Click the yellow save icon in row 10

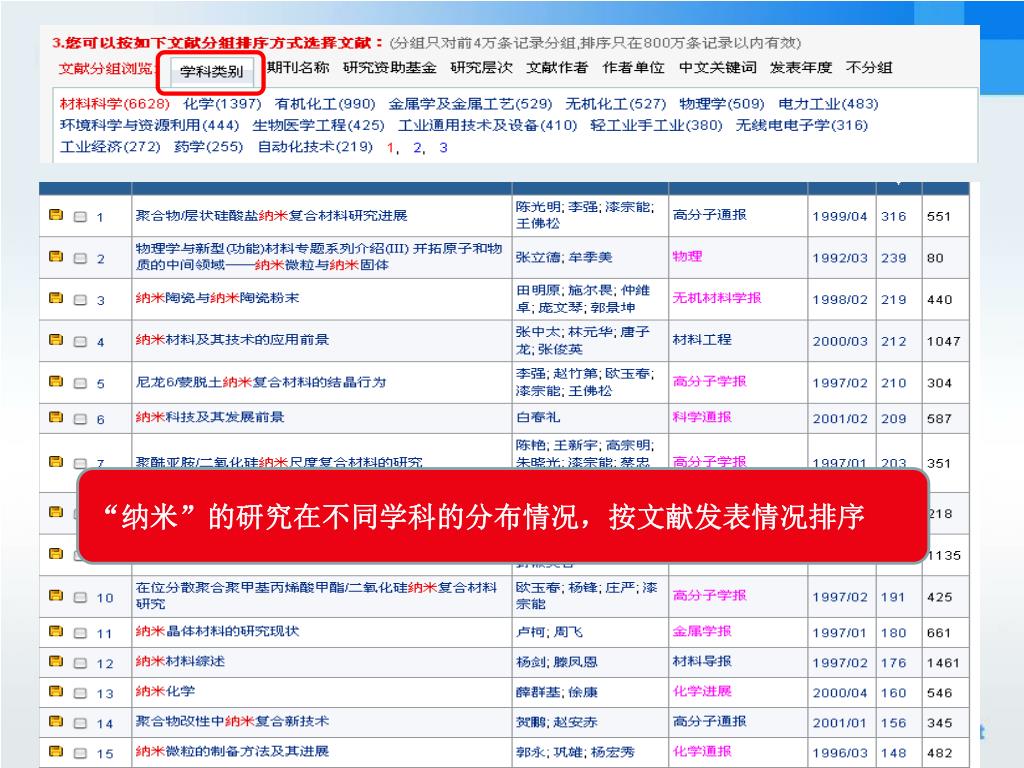[56, 596]
